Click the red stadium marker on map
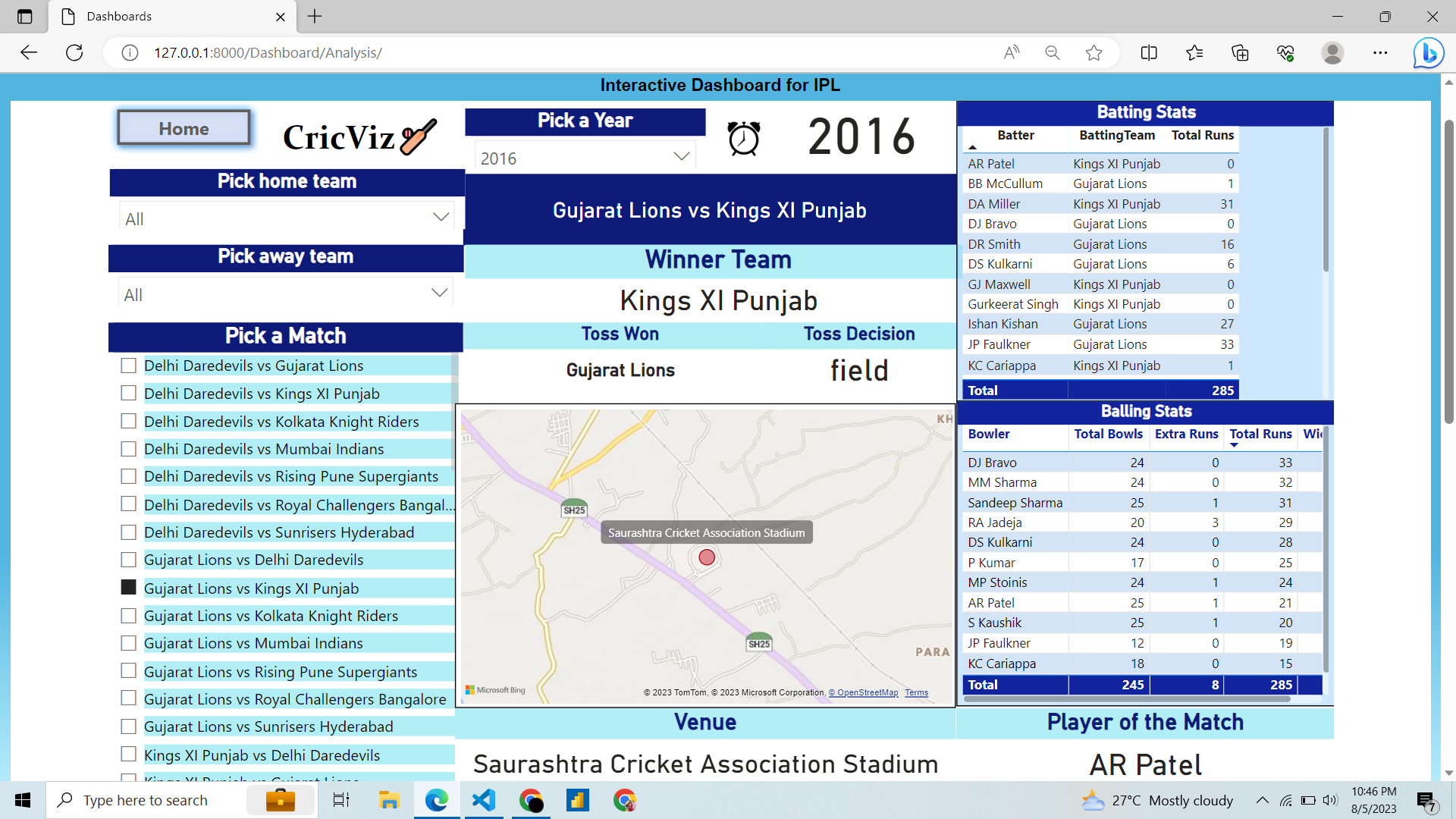This screenshot has width=1456, height=819. pyautogui.click(x=707, y=557)
